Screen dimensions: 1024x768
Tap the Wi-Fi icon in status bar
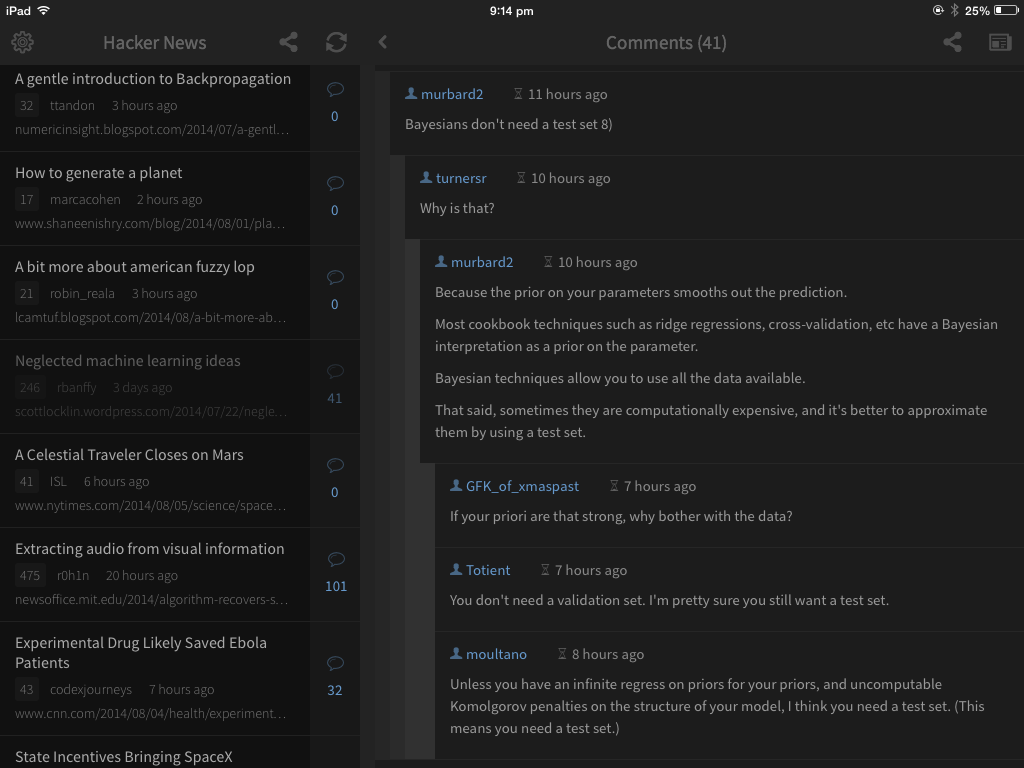[x=44, y=10]
